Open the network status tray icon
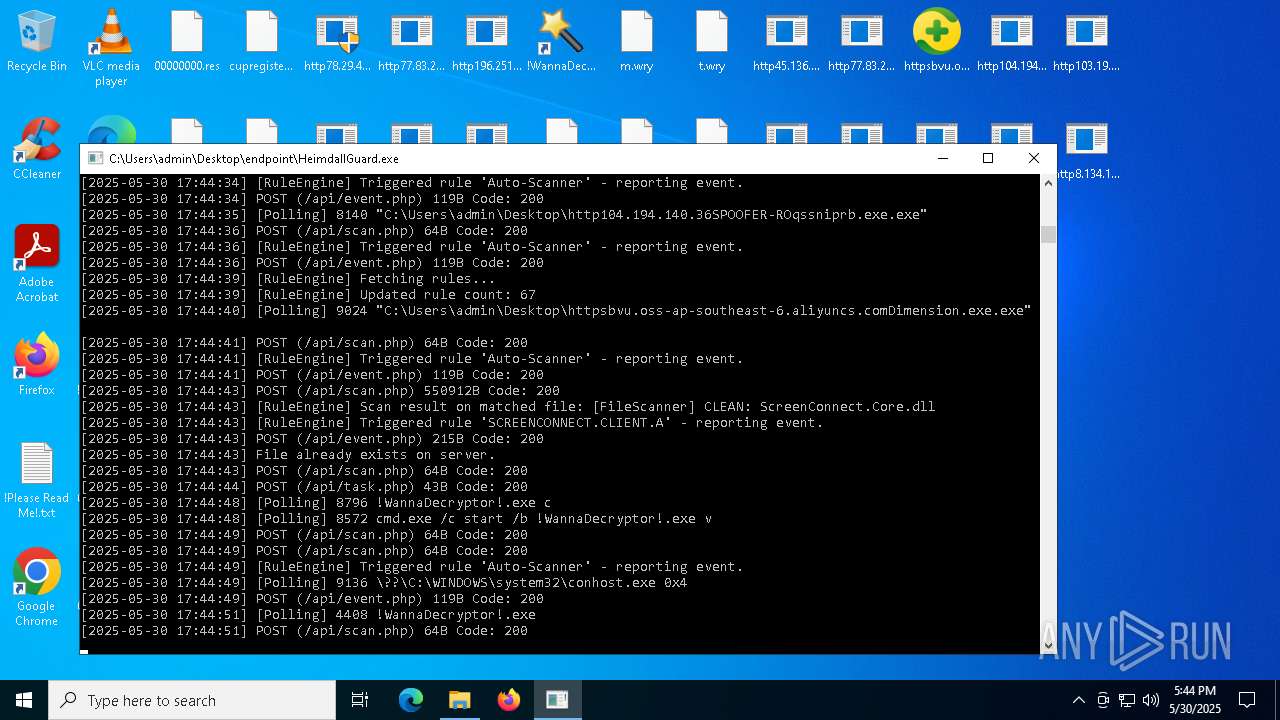The height and width of the screenshot is (720, 1280). tap(1127, 700)
